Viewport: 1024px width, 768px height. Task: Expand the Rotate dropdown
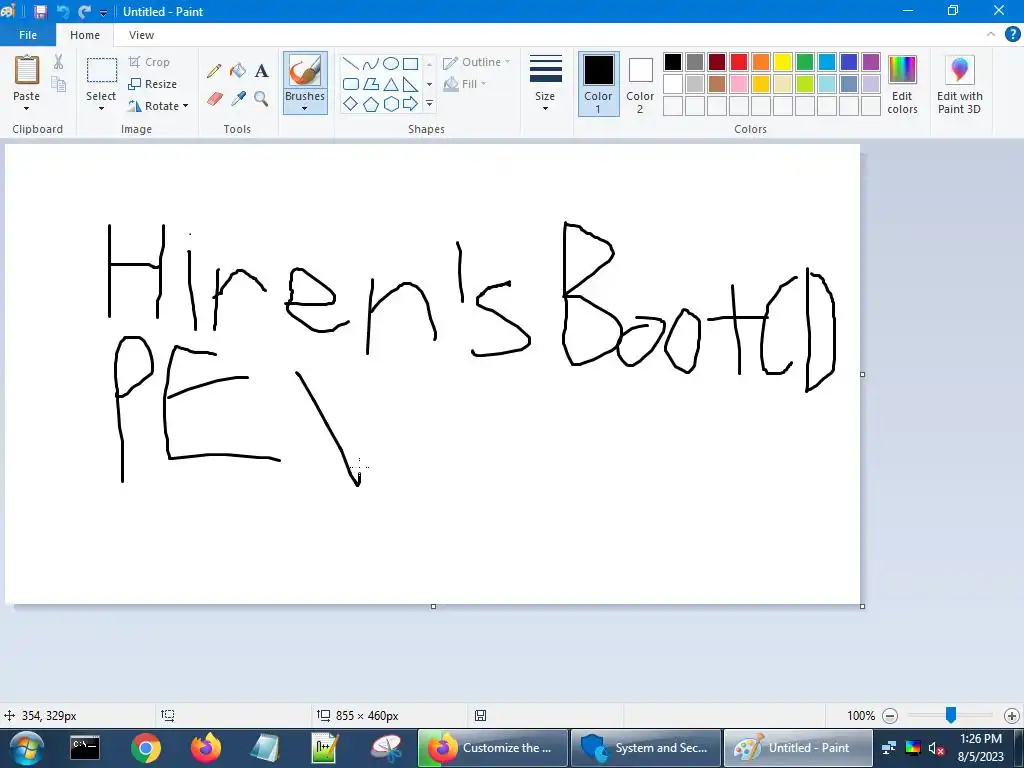(x=185, y=106)
